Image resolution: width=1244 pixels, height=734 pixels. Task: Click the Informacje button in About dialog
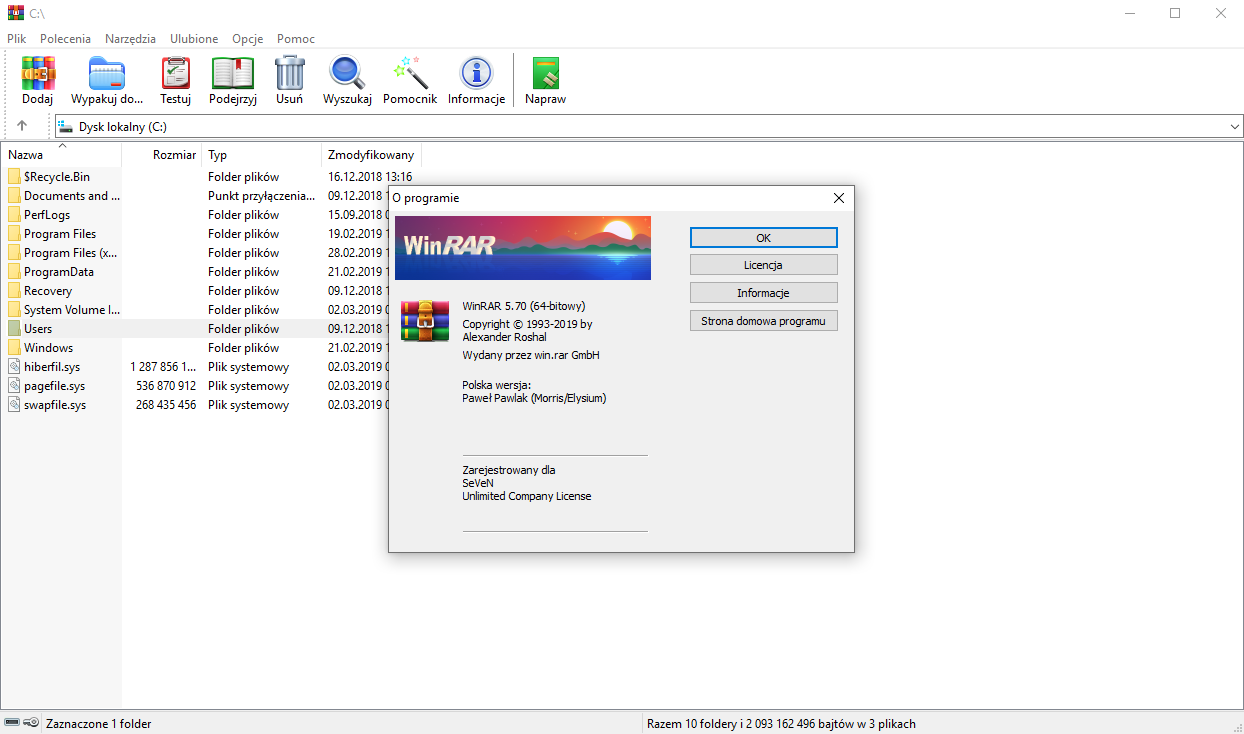click(764, 293)
